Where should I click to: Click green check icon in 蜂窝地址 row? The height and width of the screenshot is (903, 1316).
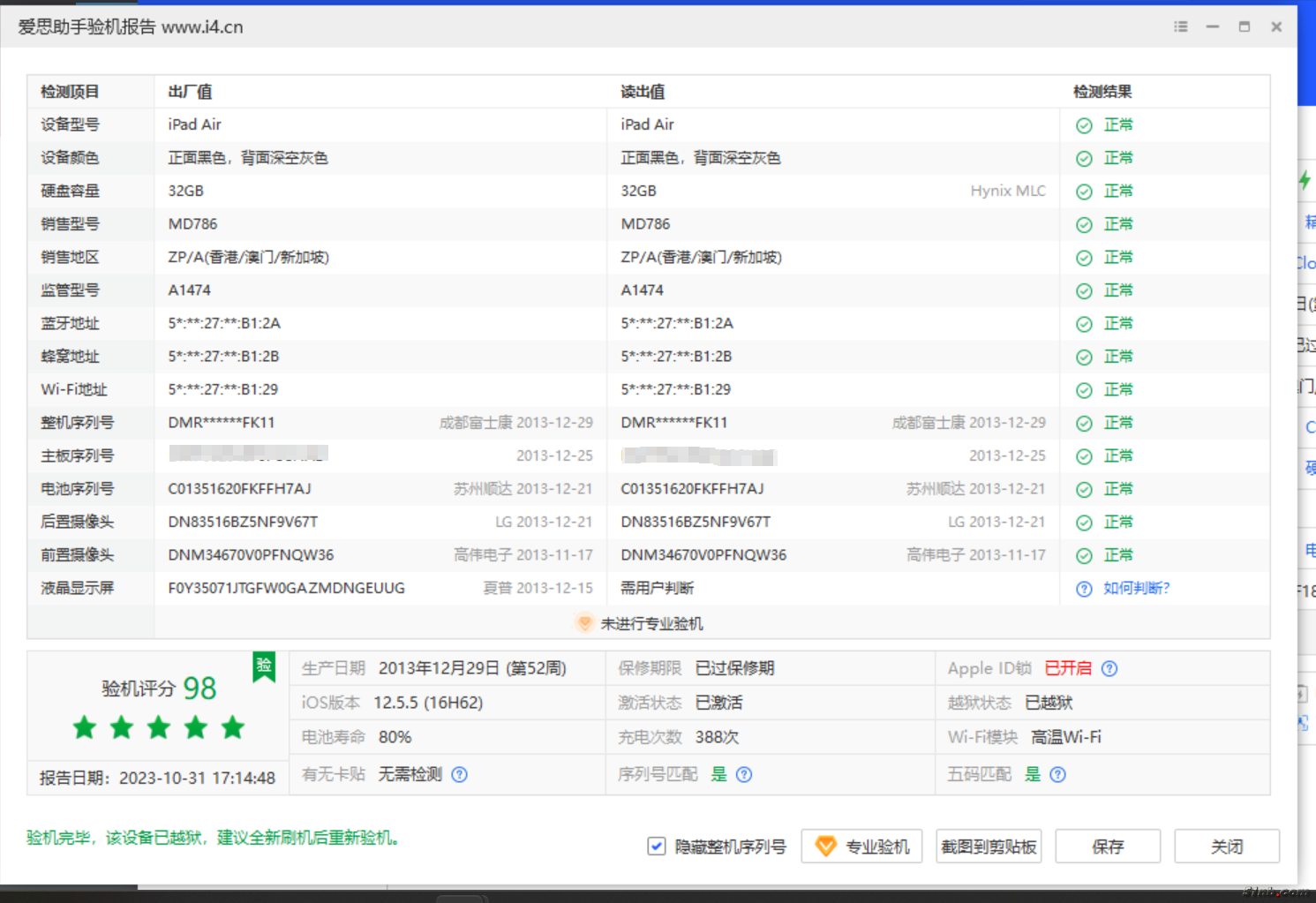click(x=1084, y=357)
